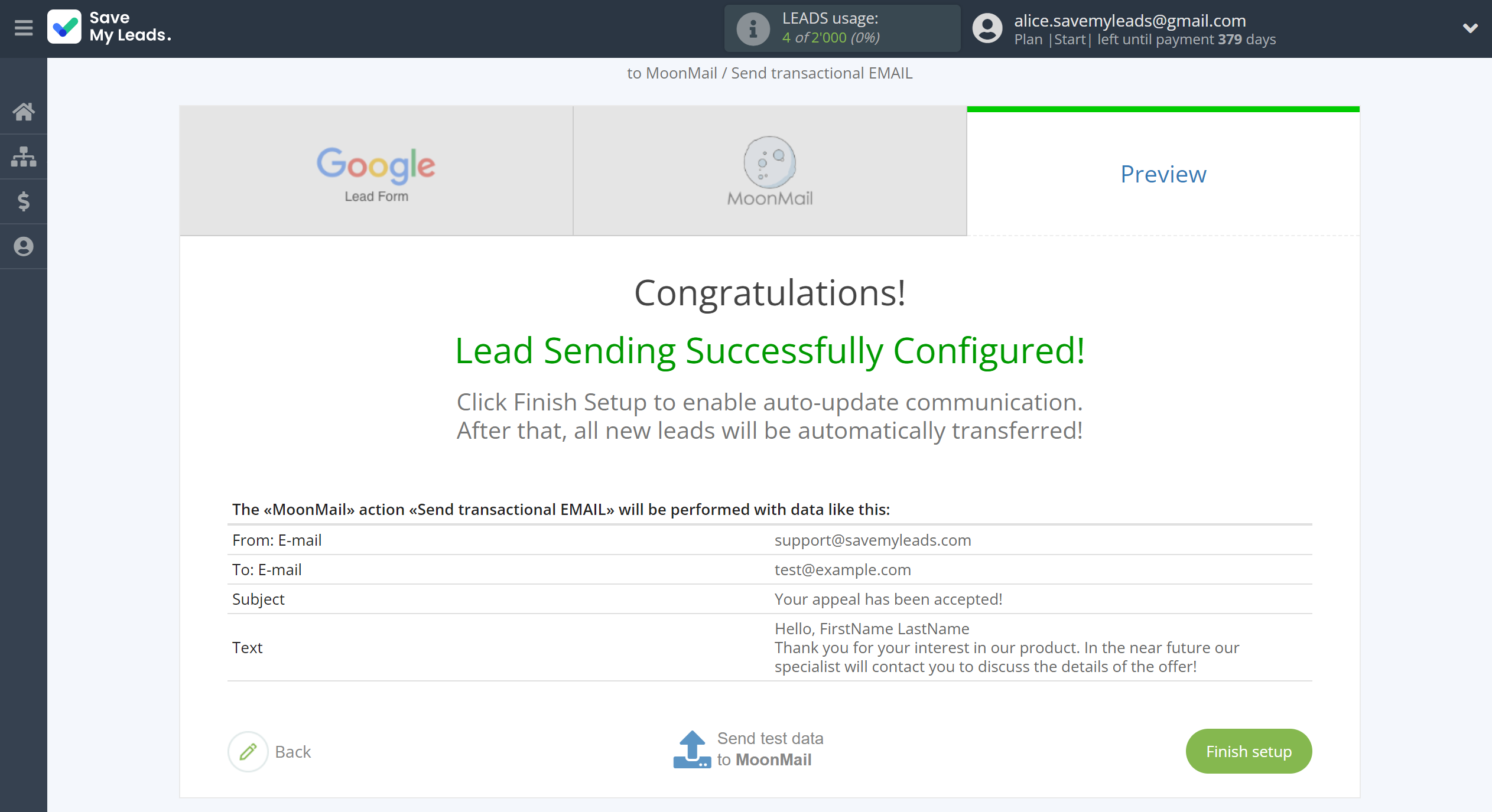Image resolution: width=1492 pixels, height=812 pixels.
Task: Select the To E-mail input row
Action: point(769,569)
